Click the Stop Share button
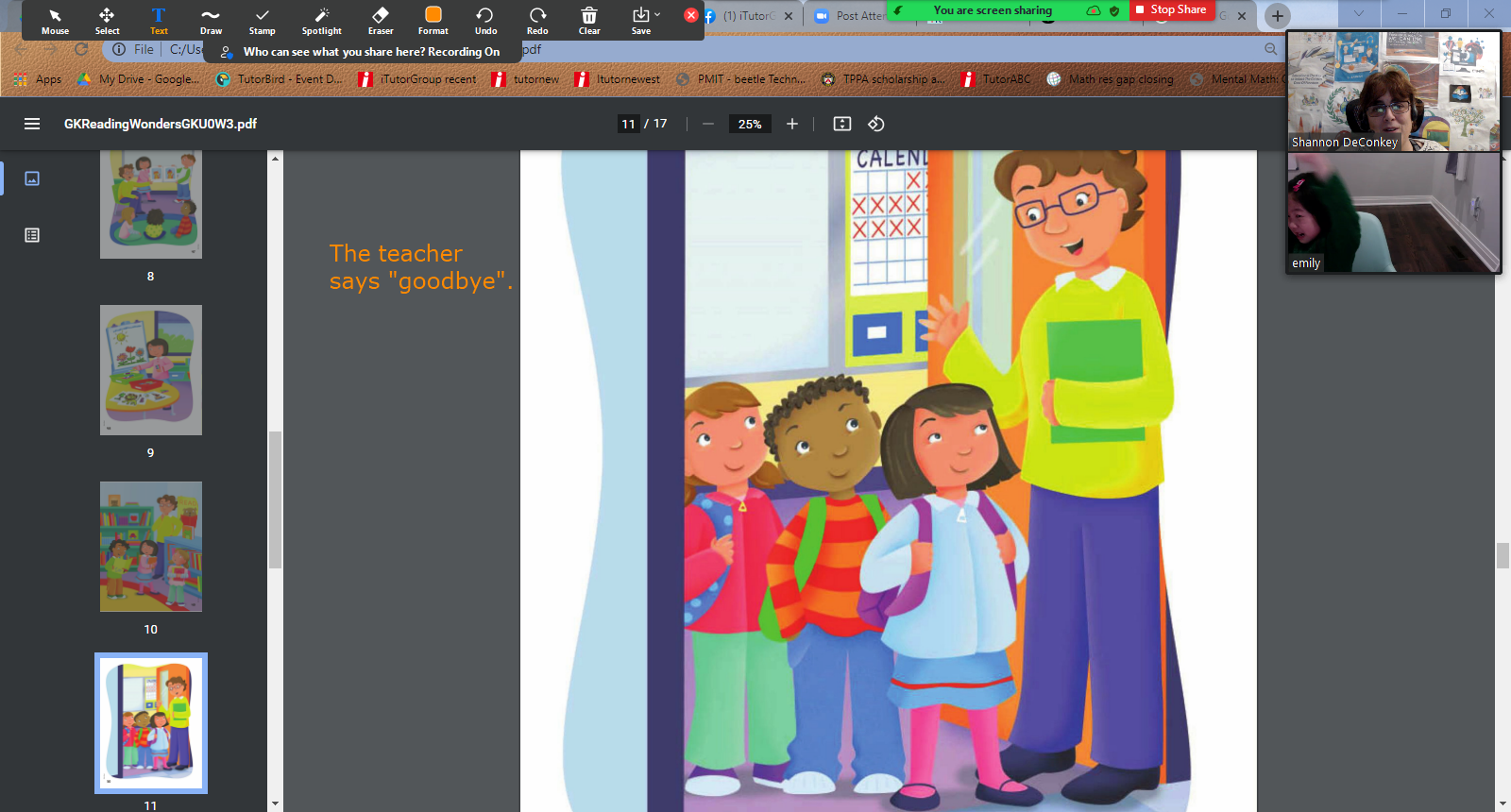 [x=1171, y=9]
